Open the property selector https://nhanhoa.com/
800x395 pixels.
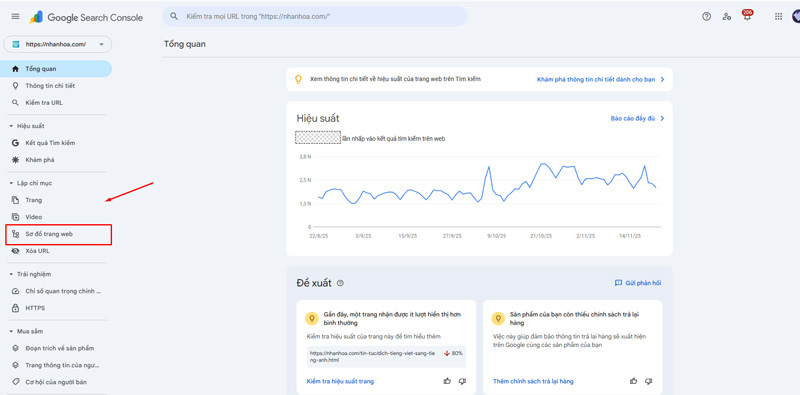58,44
